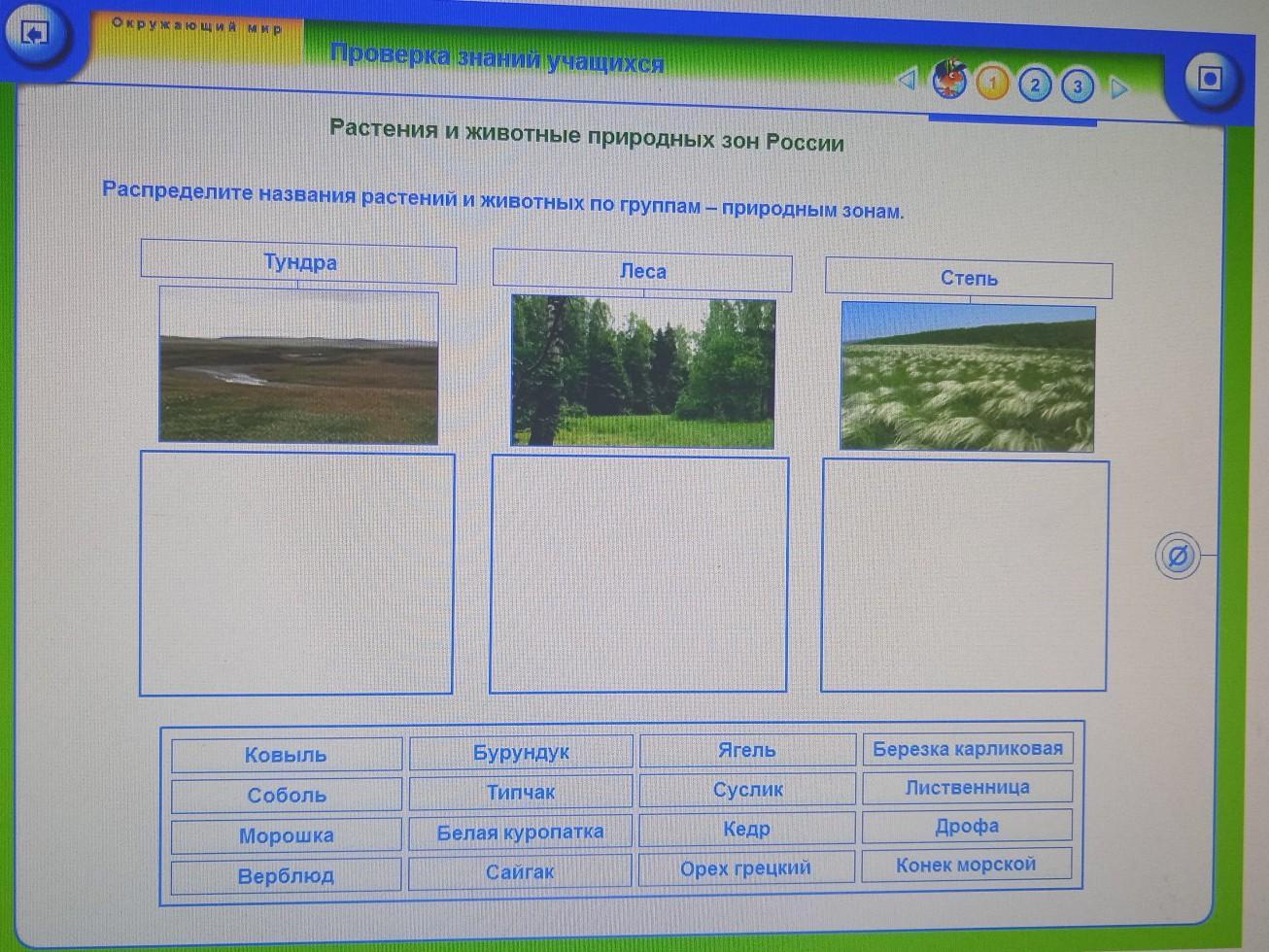Open task page 2
The width and height of the screenshot is (1269, 952).
click(x=1035, y=85)
